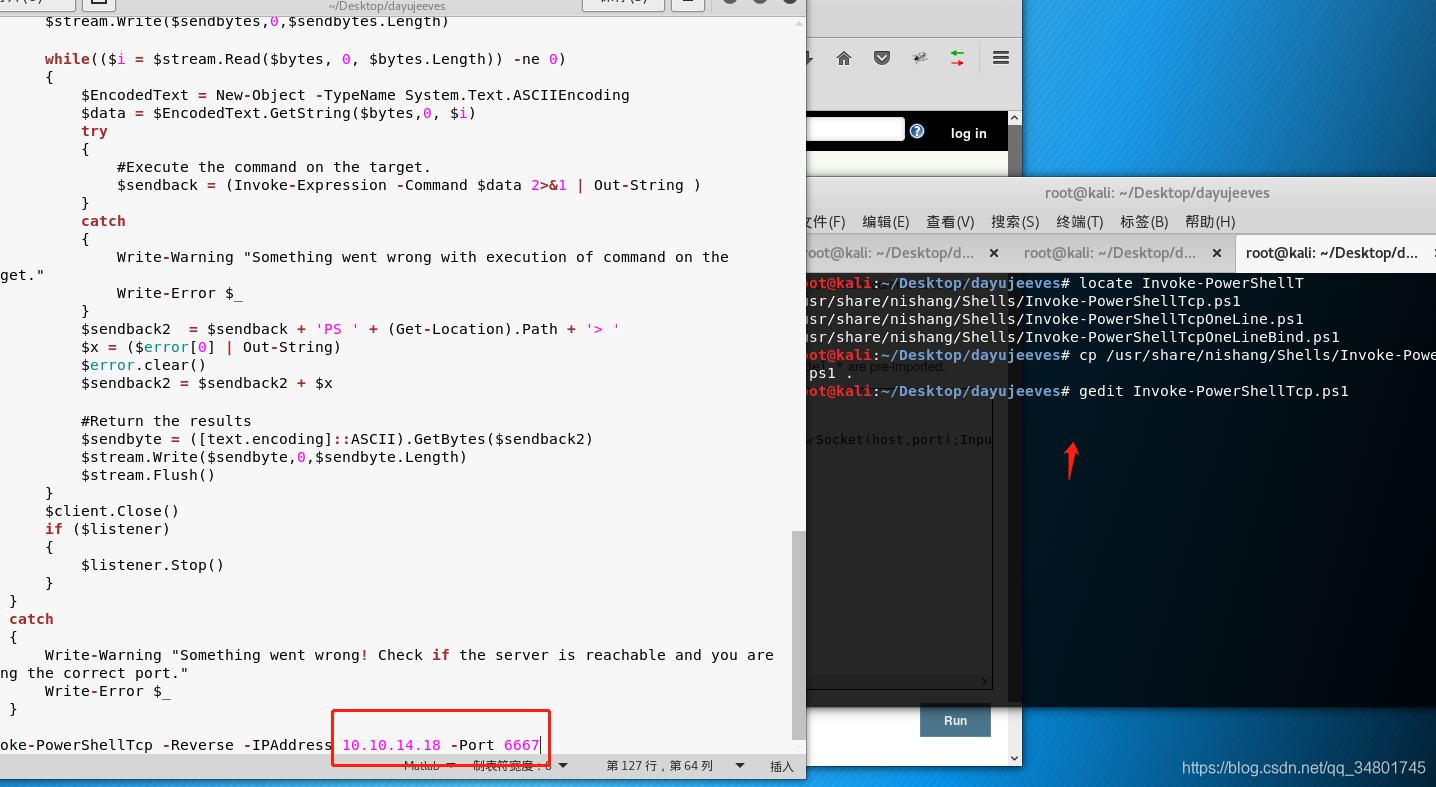Open terminal 搜索(S) menu
The height and width of the screenshot is (787, 1436).
tap(1015, 222)
